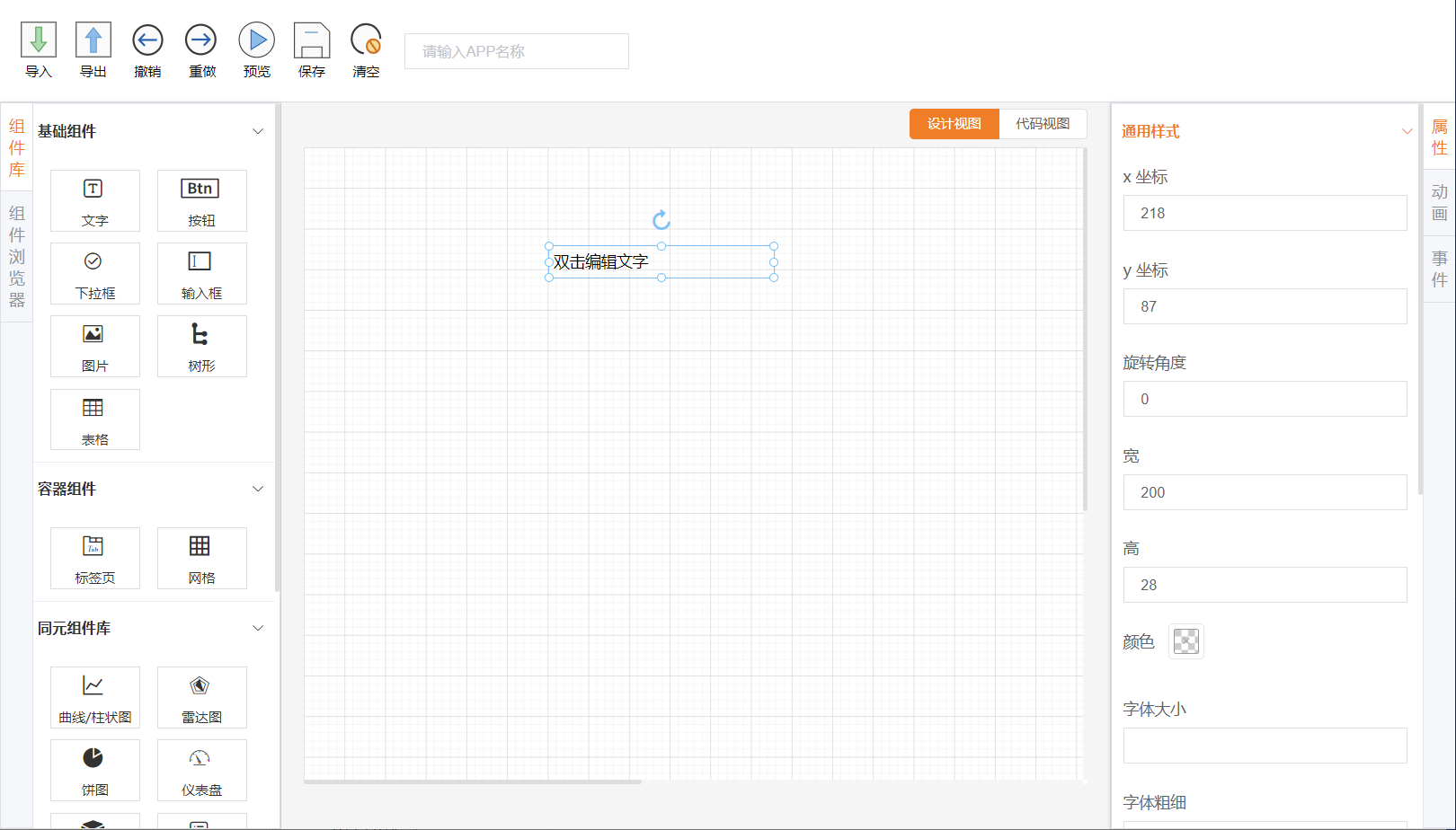Collapse the 基础组件 section
This screenshot has height=830, width=1456.
point(258,131)
